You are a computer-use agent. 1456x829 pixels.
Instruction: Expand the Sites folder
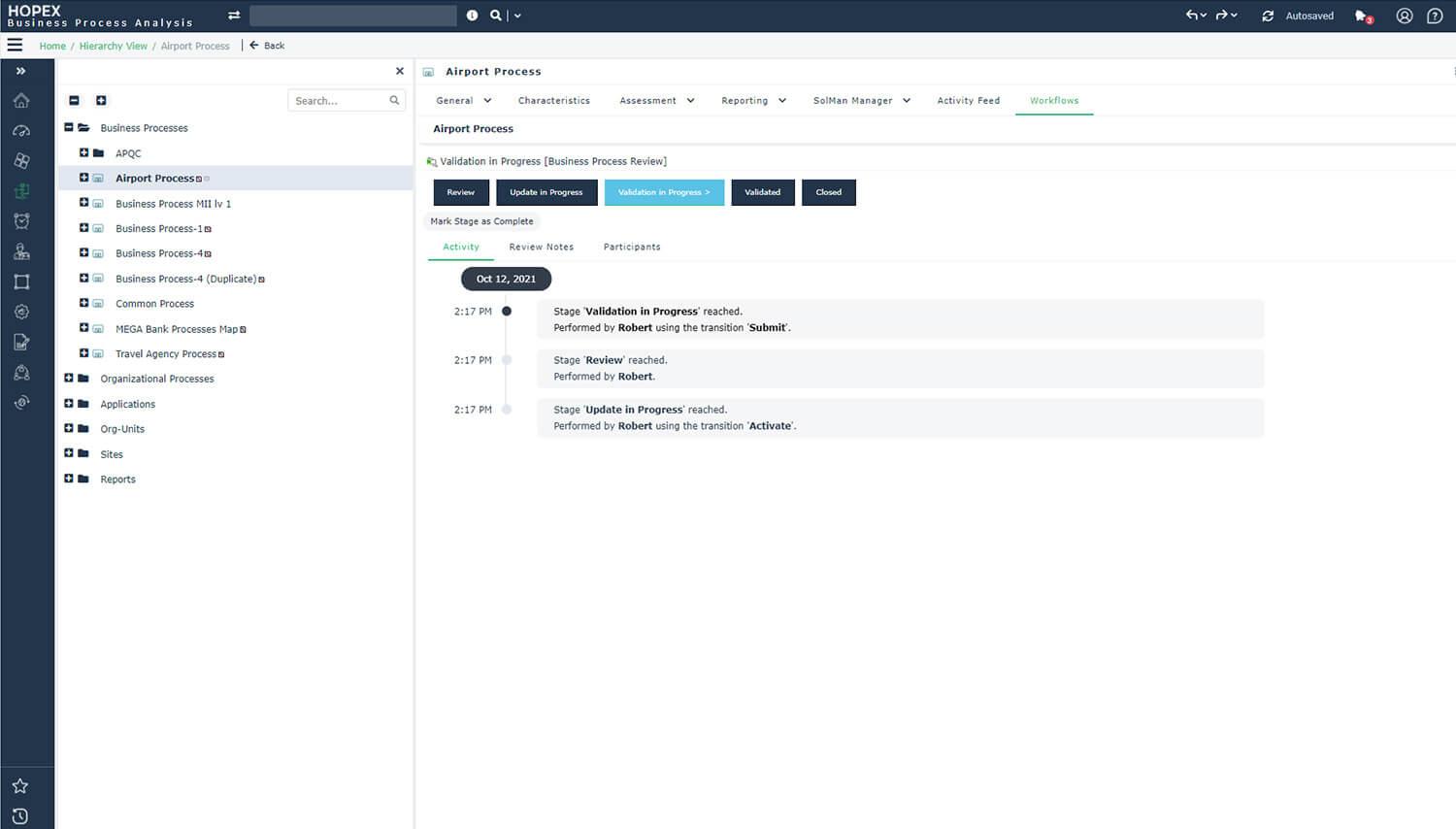(x=69, y=453)
